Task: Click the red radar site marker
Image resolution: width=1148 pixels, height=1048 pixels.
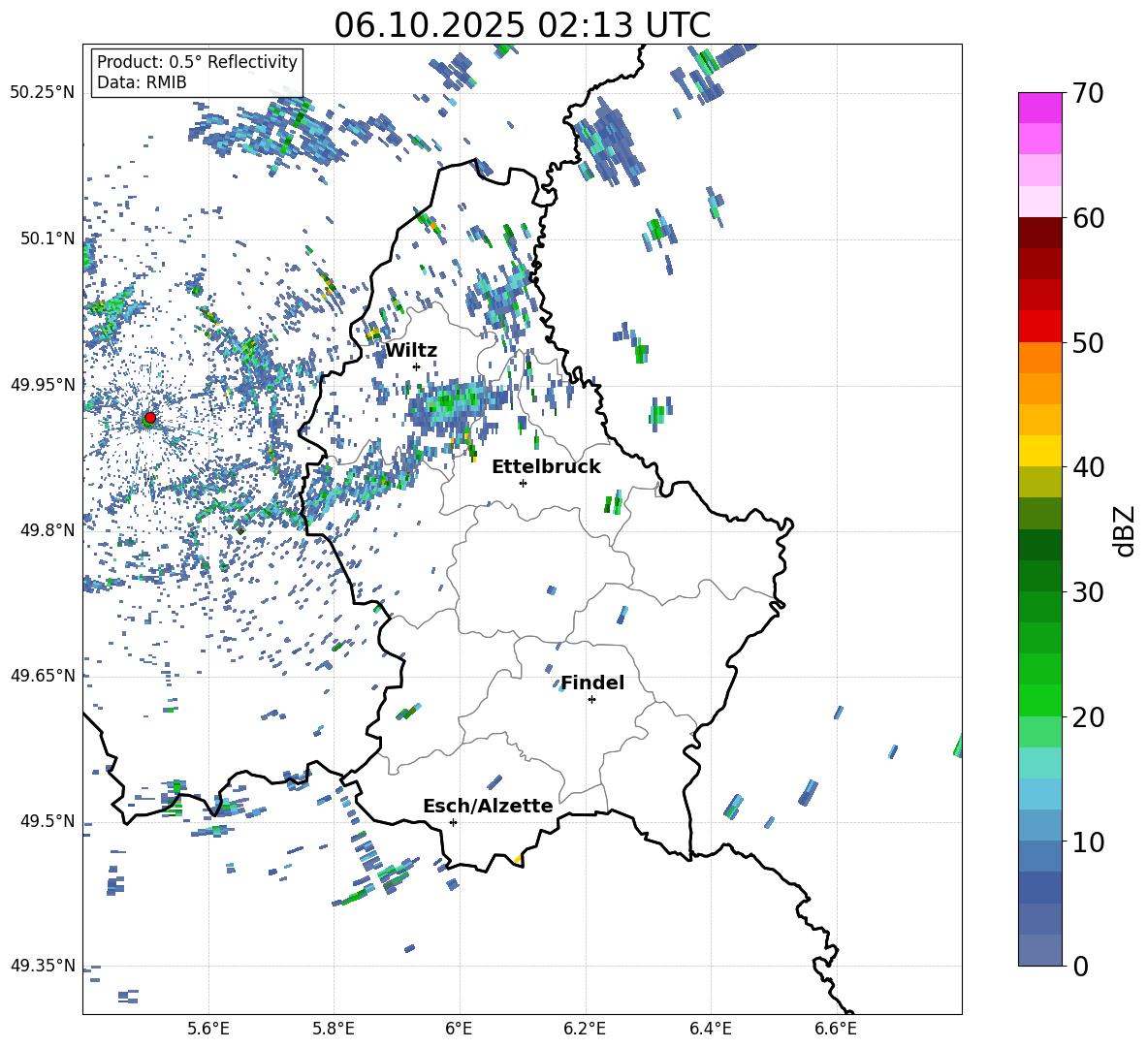Action: pos(149,418)
